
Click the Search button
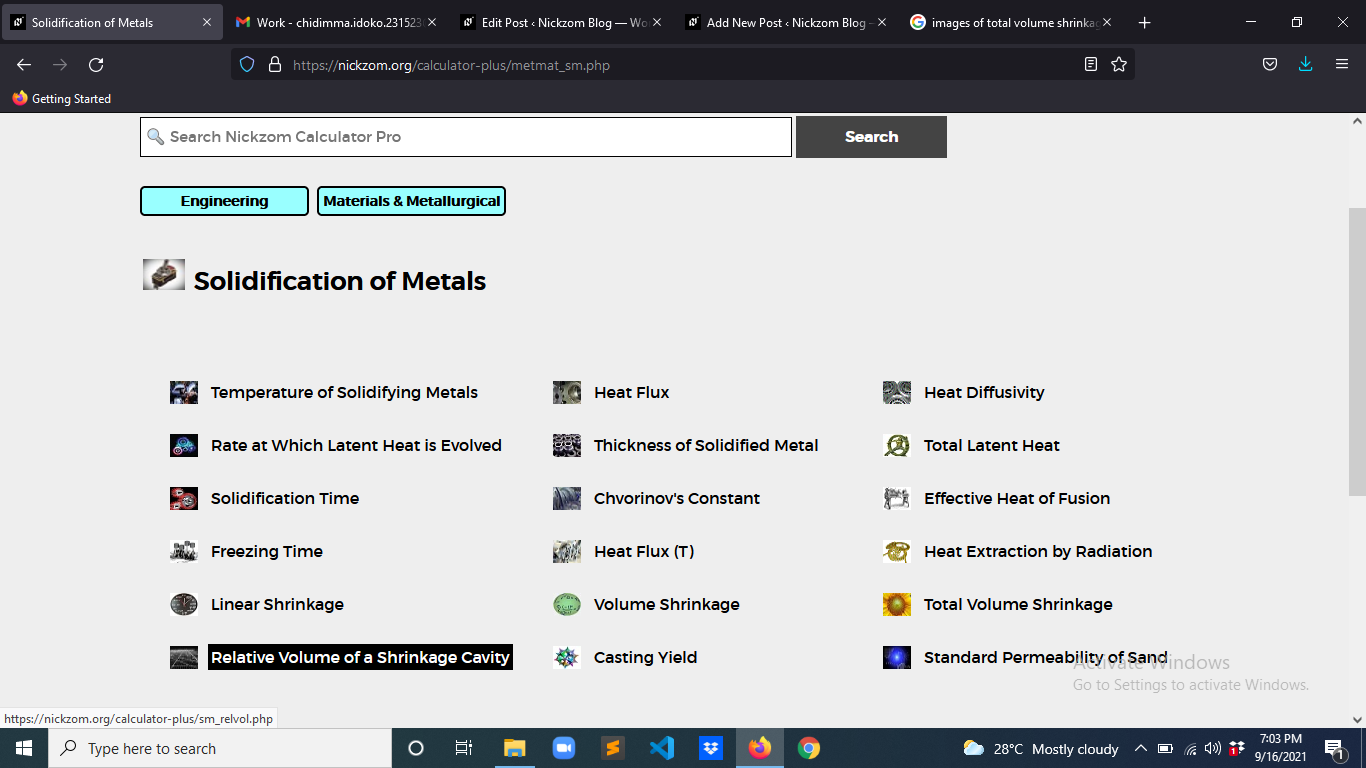point(871,137)
